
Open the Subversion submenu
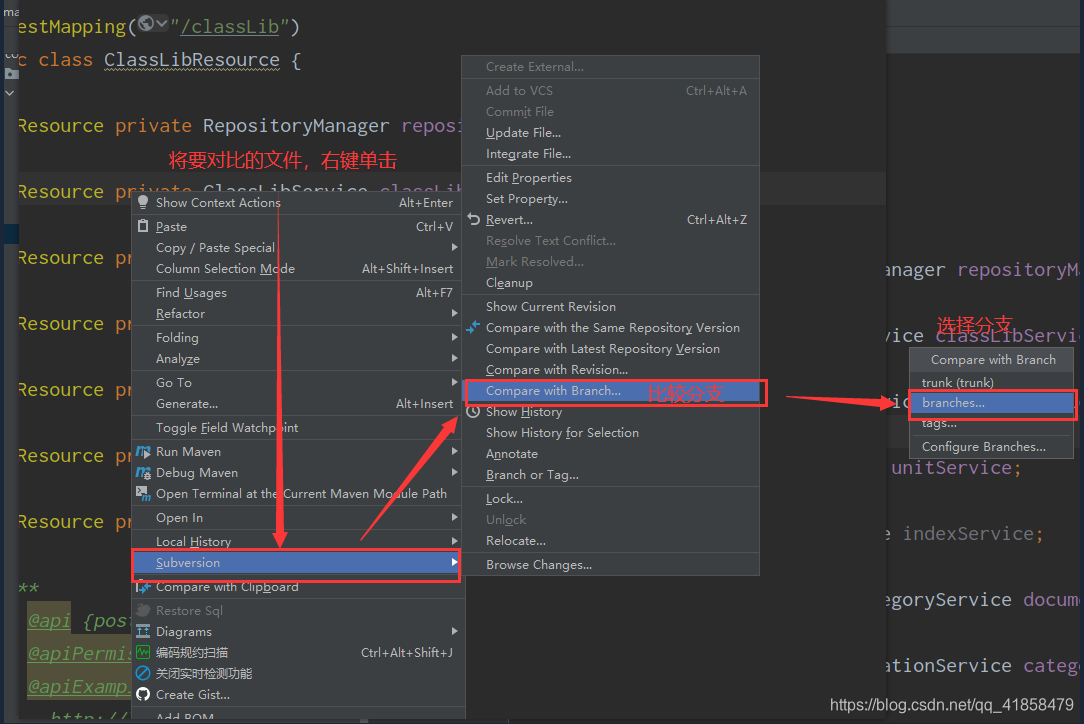[297, 563]
